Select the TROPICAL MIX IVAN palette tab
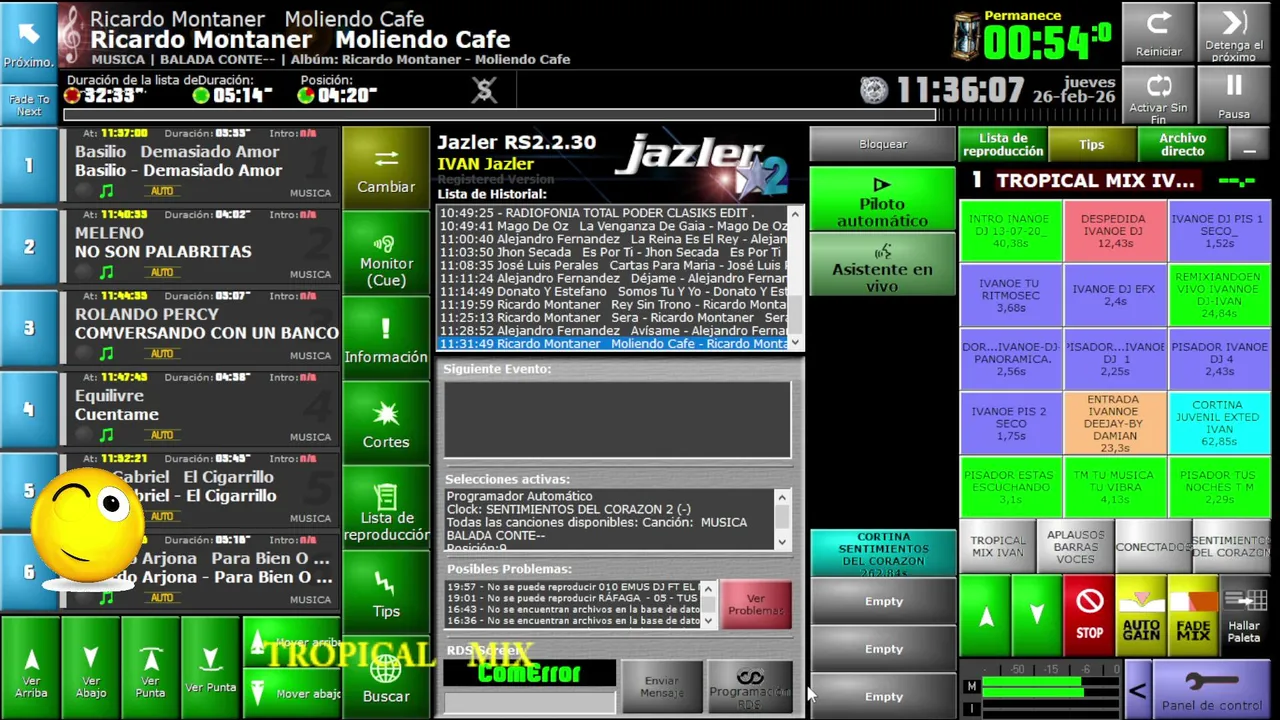1280x720 pixels. click(x=998, y=547)
